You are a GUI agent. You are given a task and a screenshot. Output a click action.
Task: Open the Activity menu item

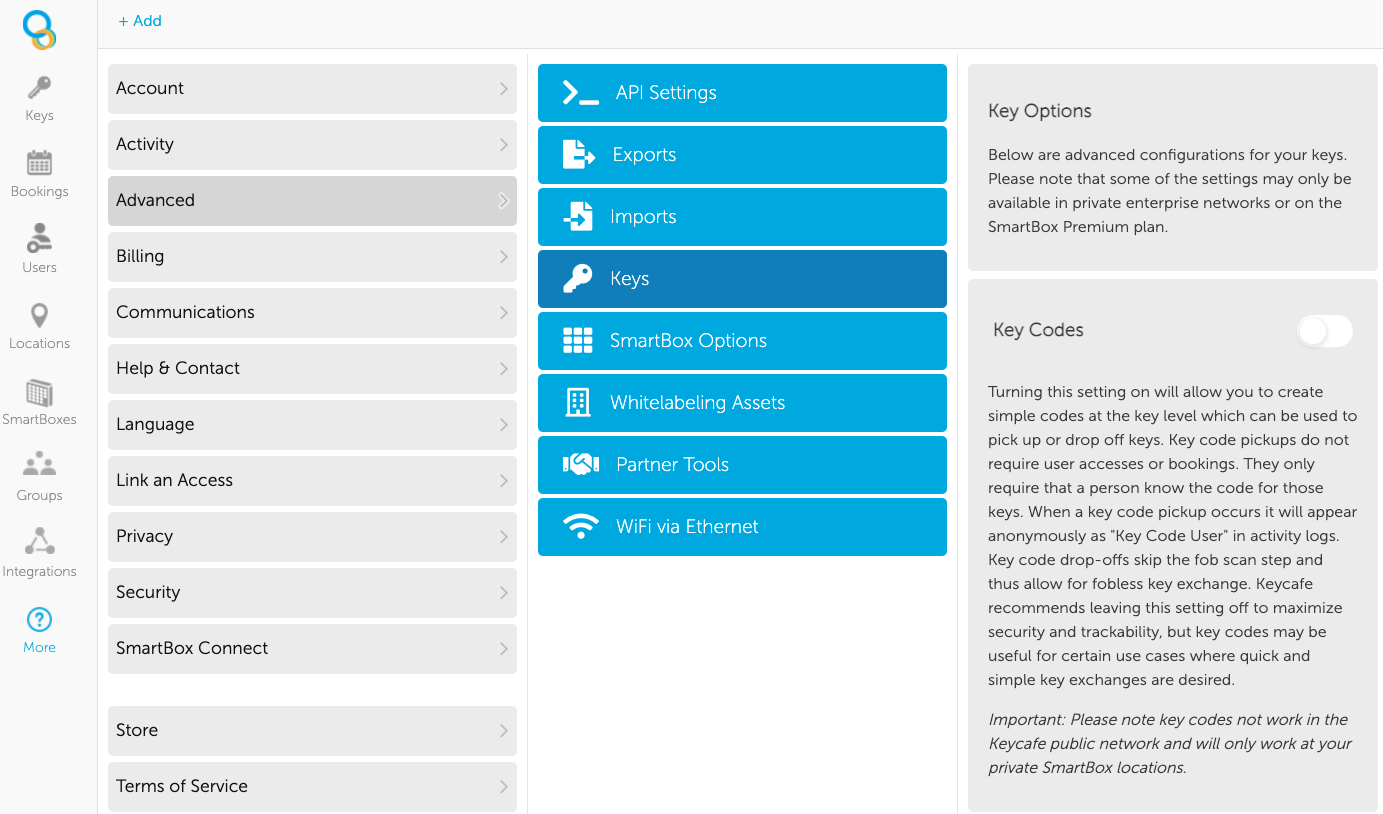[312, 145]
